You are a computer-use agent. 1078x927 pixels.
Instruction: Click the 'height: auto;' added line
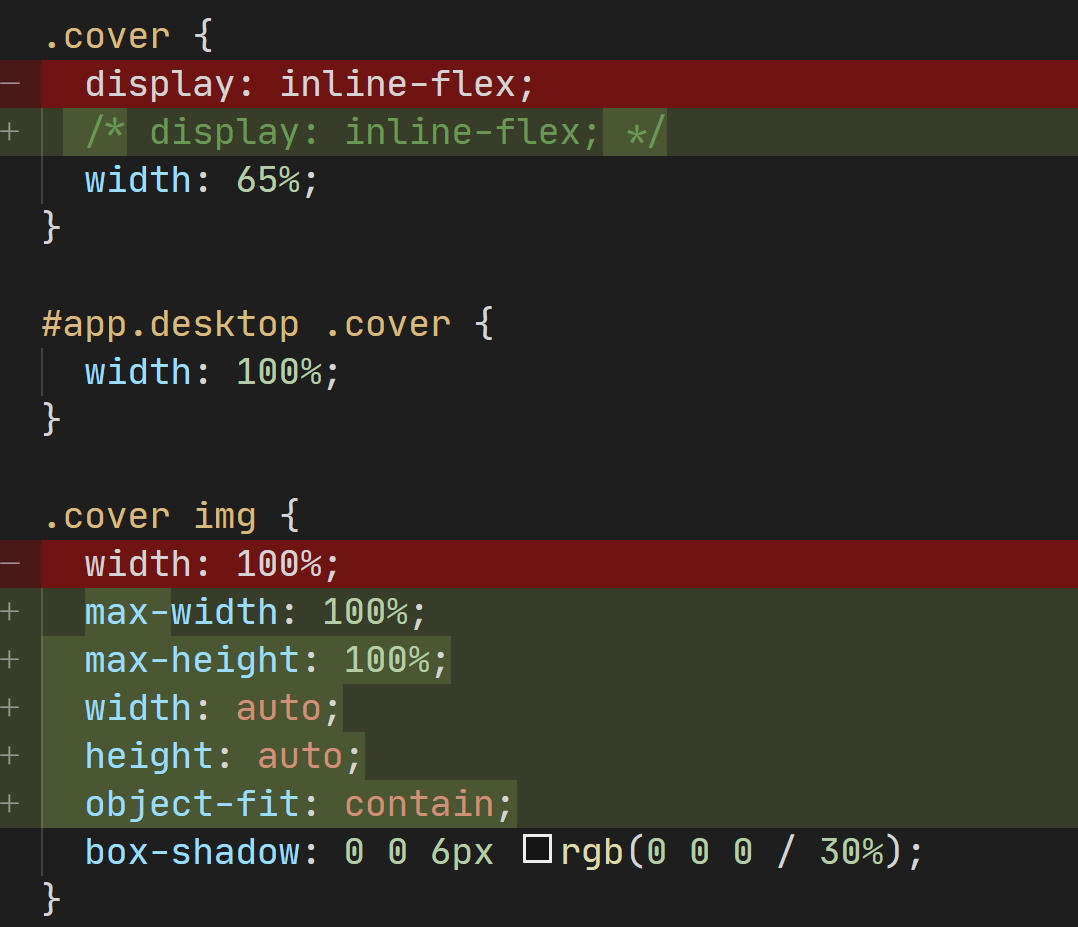pos(223,756)
